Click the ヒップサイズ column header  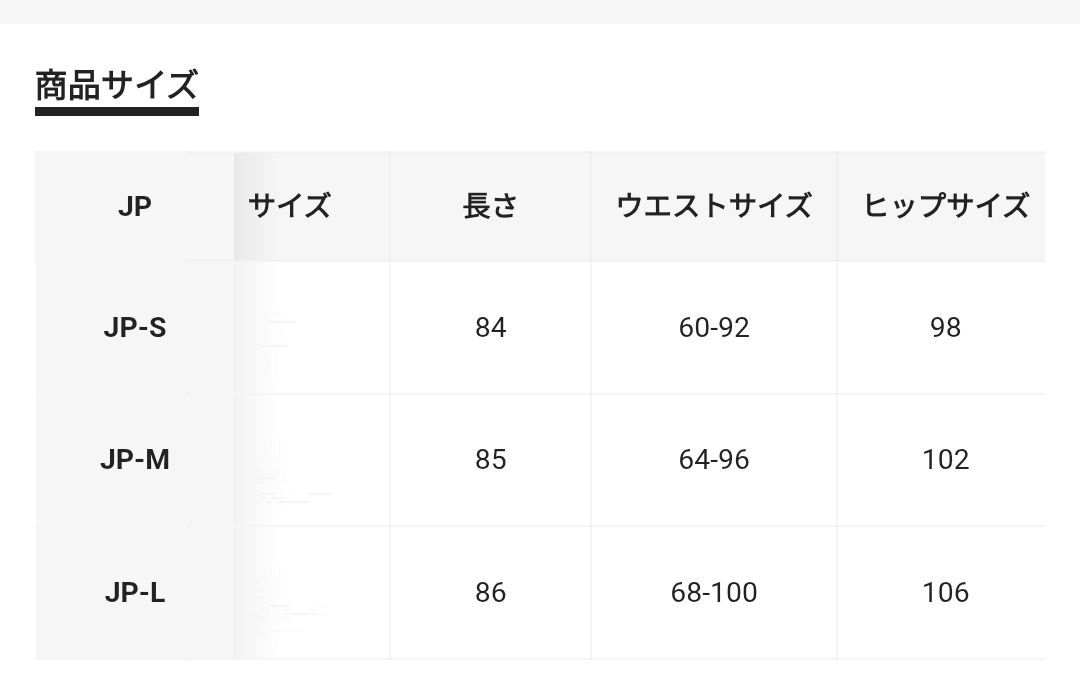click(x=946, y=206)
